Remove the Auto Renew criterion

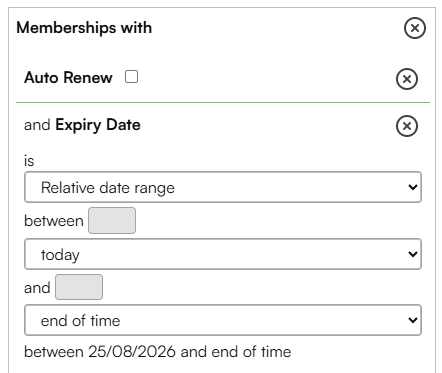click(407, 79)
